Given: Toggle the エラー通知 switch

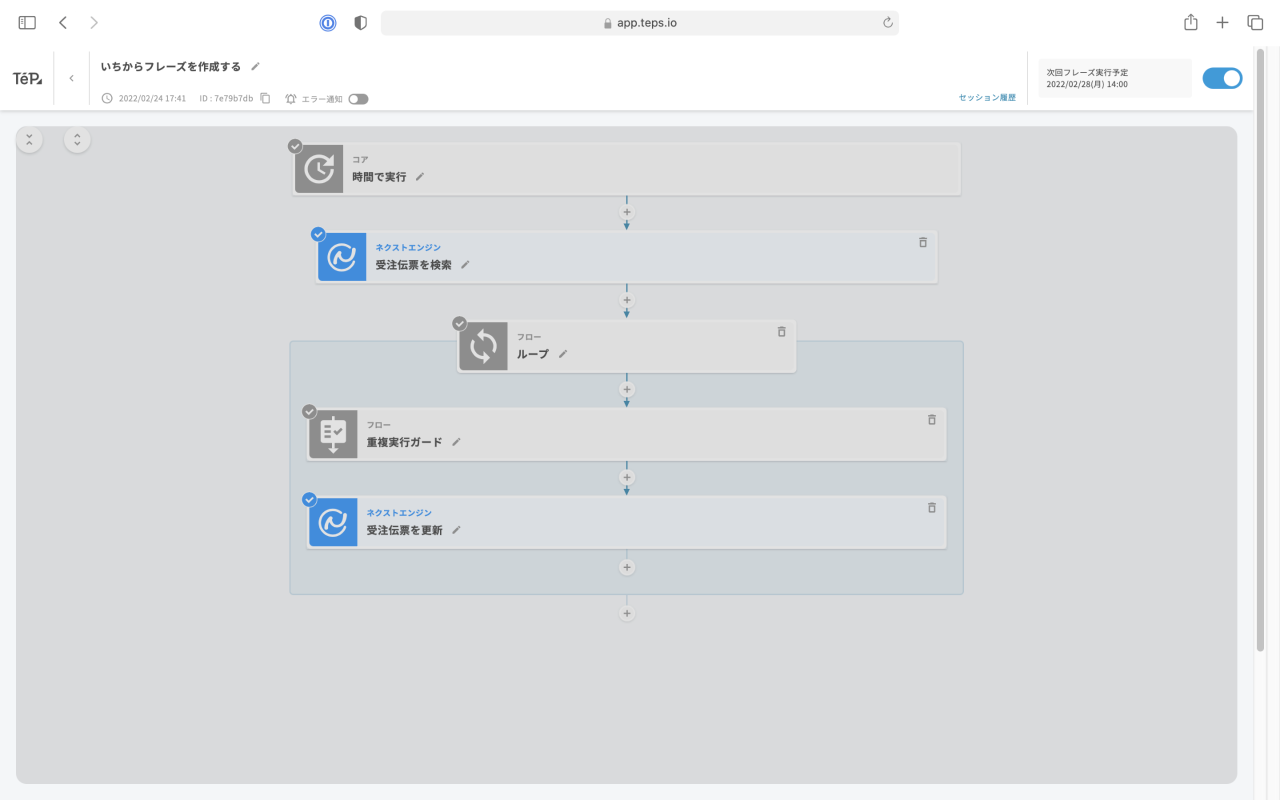Looking at the screenshot, I should [358, 99].
